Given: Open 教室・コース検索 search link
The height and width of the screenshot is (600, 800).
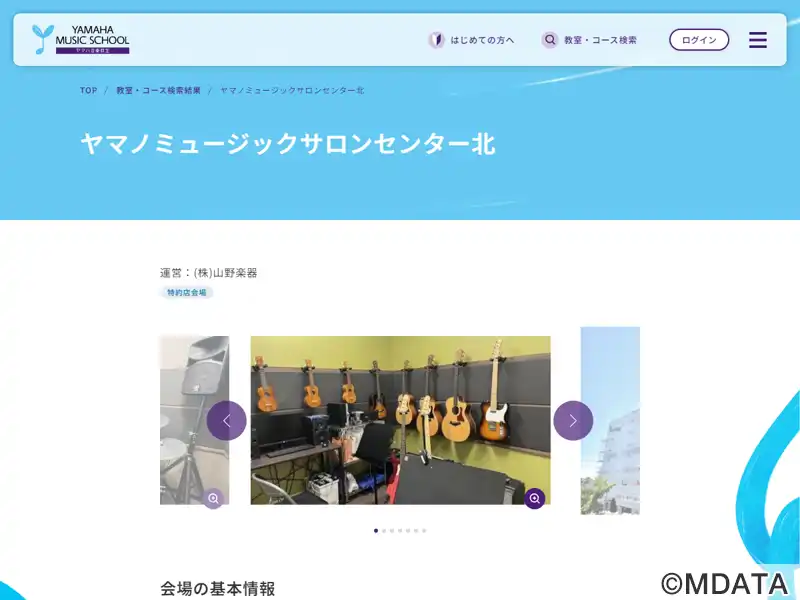Looking at the screenshot, I should coord(589,40).
